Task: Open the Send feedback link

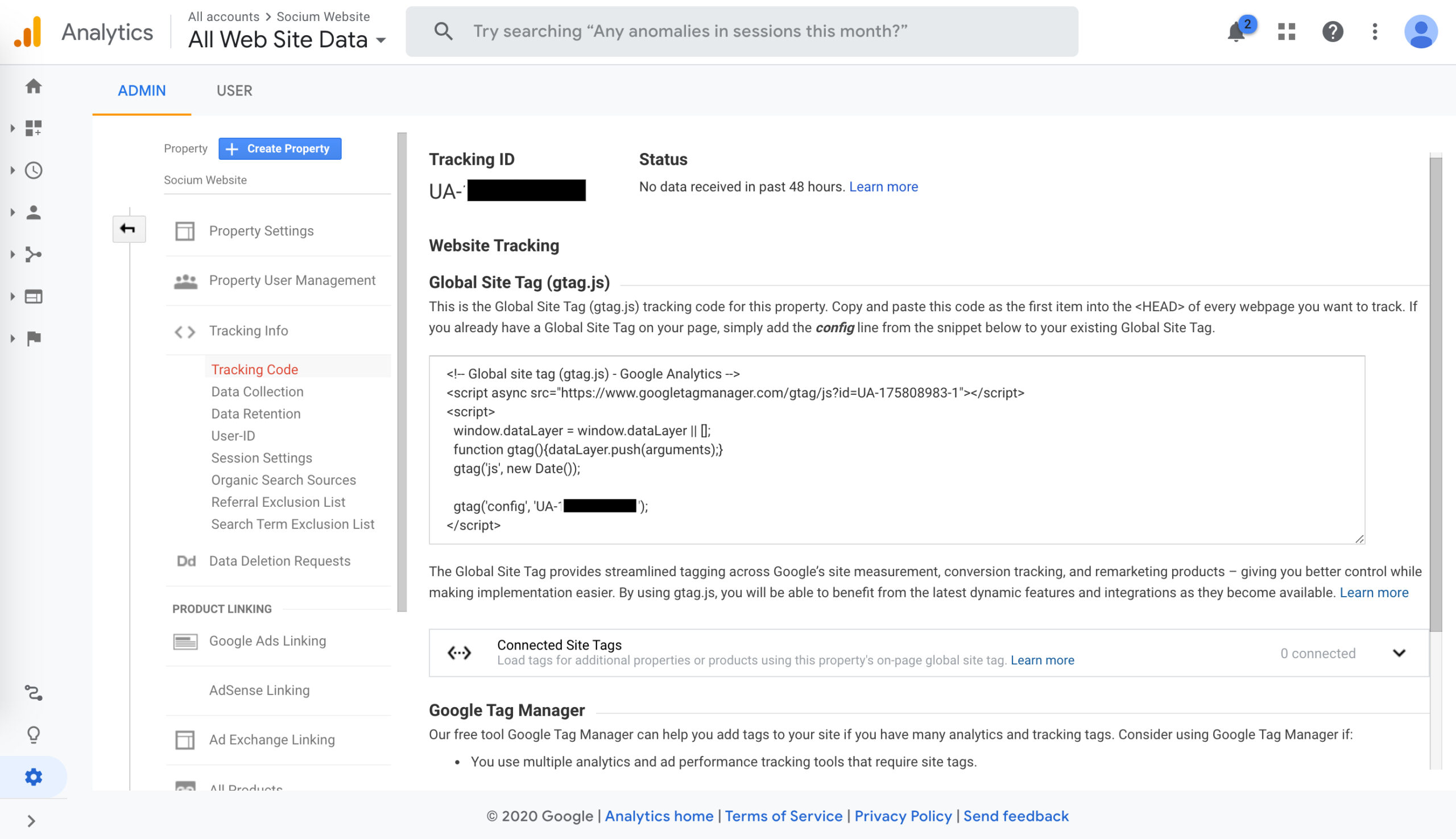Action: pos(1015,816)
